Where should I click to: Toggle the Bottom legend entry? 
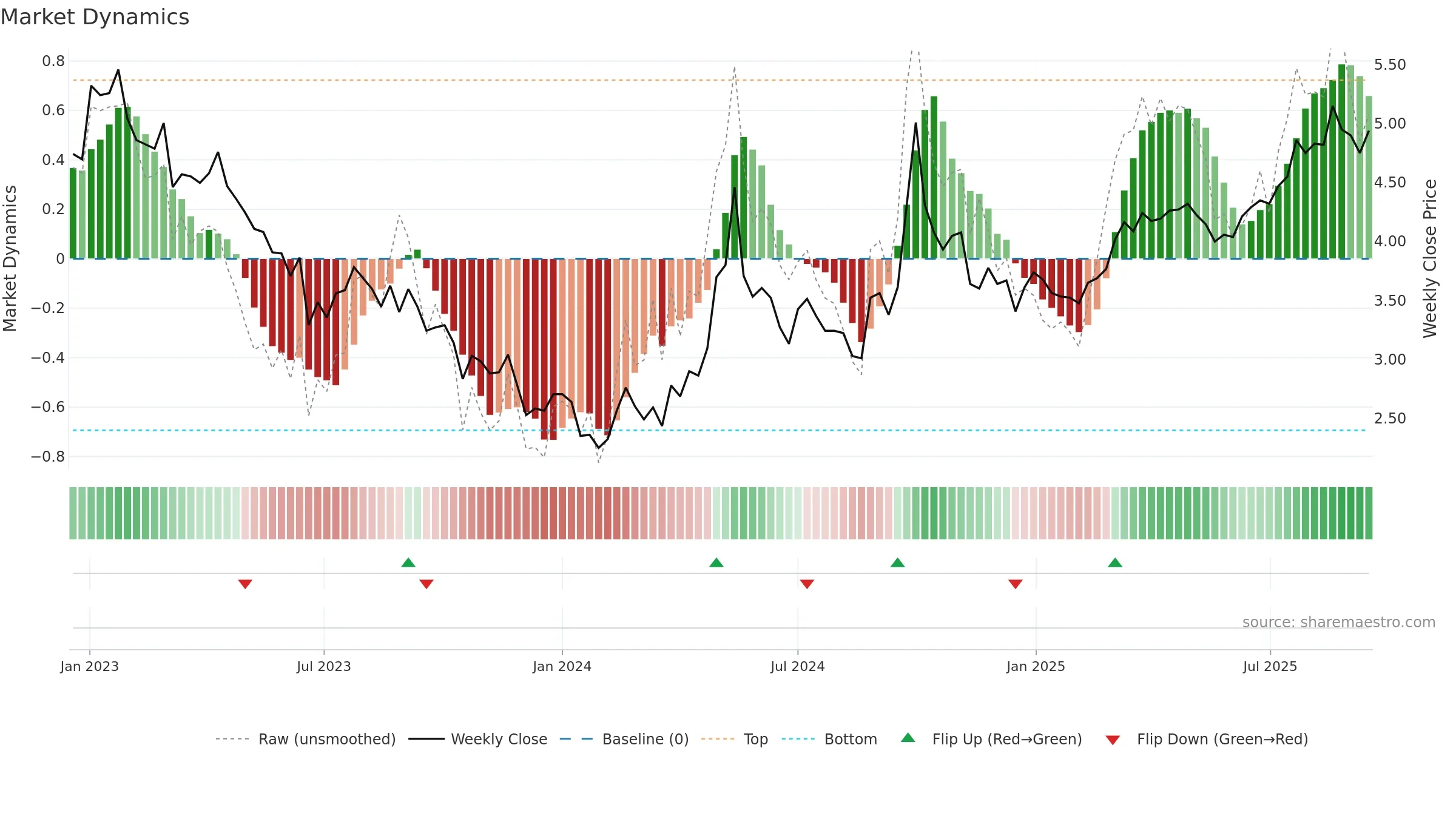tap(829, 739)
